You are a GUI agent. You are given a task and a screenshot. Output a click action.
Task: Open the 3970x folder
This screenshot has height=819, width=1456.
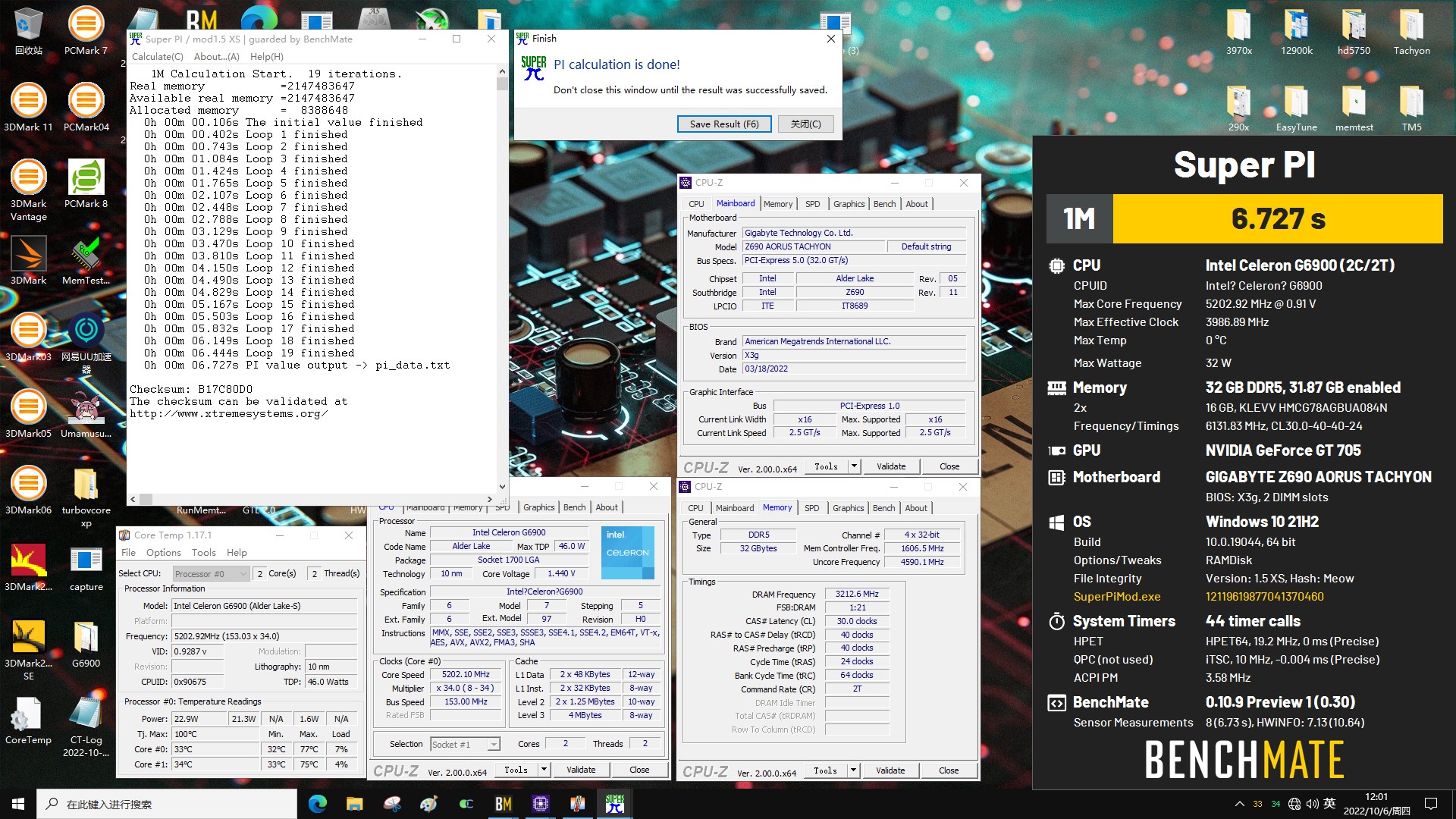[1238, 30]
